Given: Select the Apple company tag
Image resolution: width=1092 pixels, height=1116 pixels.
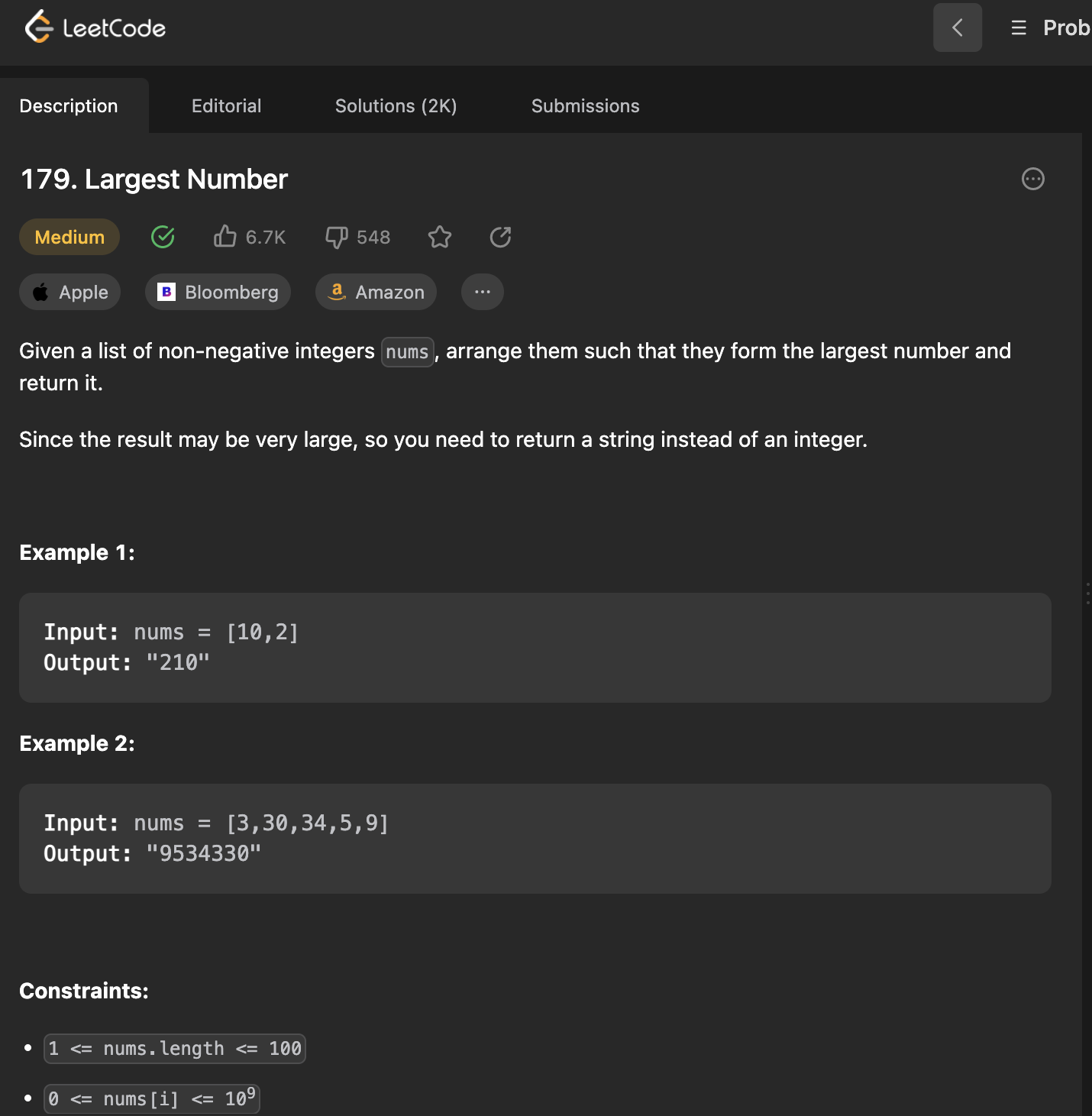Looking at the screenshot, I should coord(70,292).
